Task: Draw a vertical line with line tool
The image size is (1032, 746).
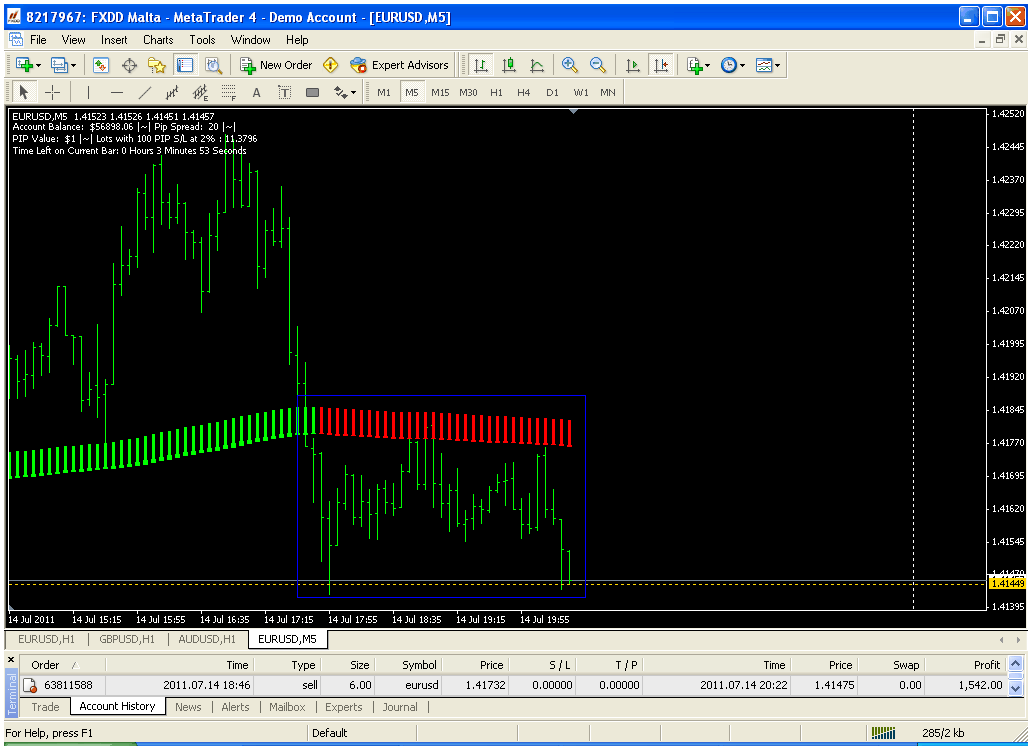Action: point(88,93)
